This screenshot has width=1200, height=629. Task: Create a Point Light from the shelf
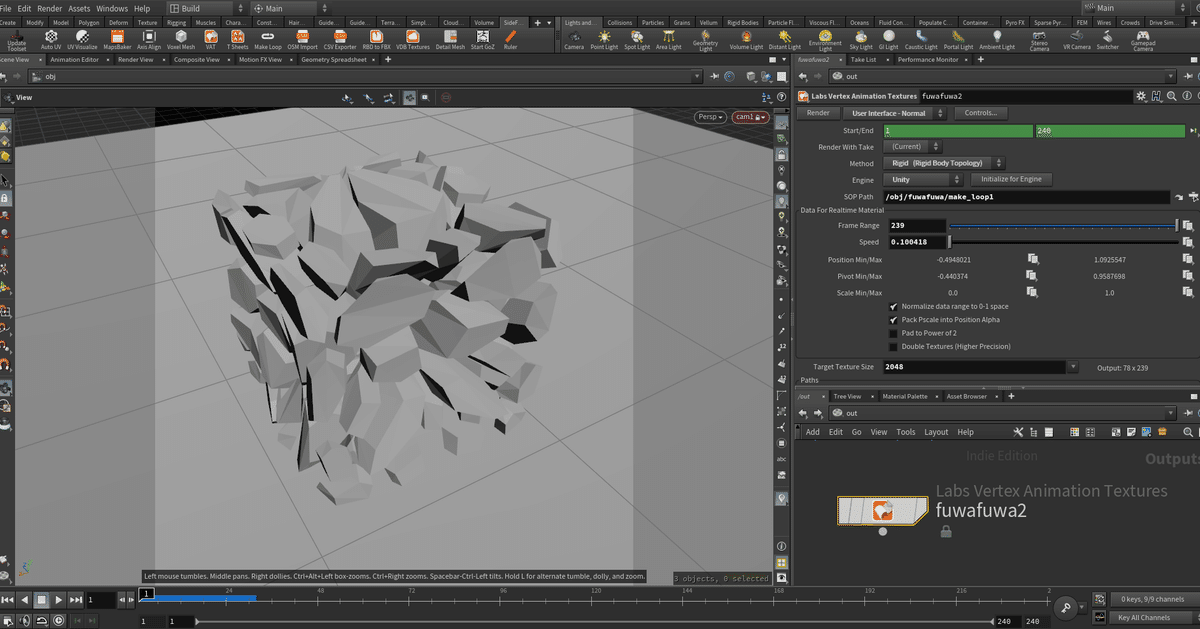tap(604, 39)
